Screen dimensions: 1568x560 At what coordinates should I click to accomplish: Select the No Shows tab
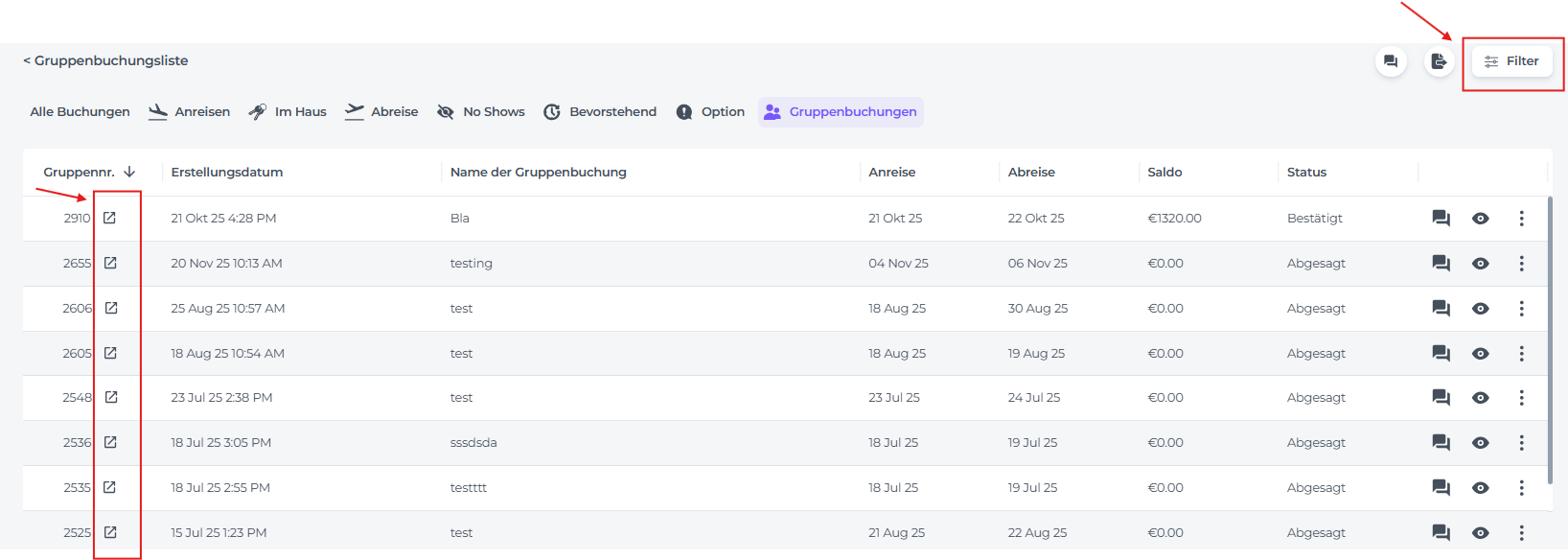481,112
